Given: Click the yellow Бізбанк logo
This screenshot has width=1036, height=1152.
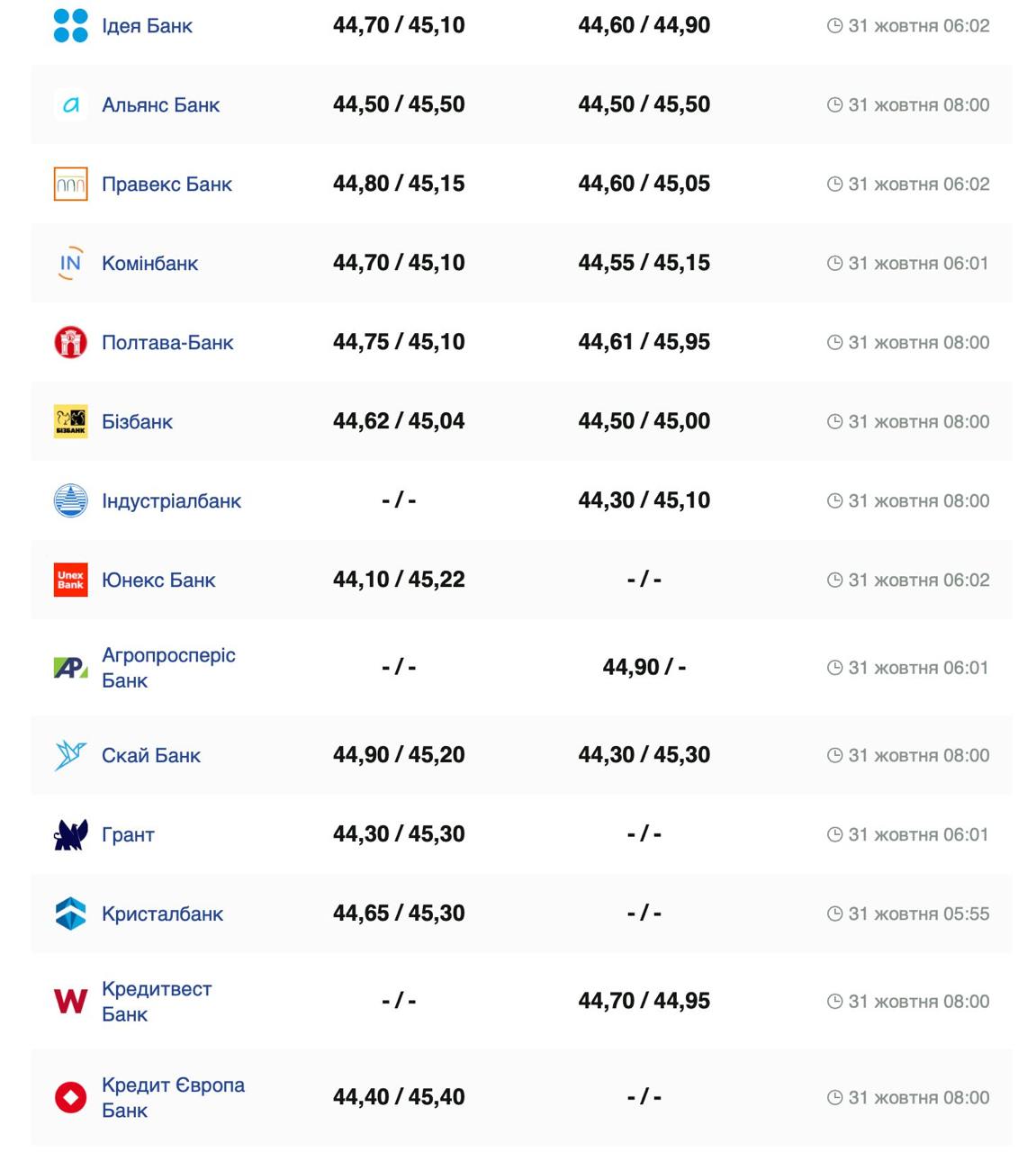Looking at the screenshot, I should coord(71,421).
